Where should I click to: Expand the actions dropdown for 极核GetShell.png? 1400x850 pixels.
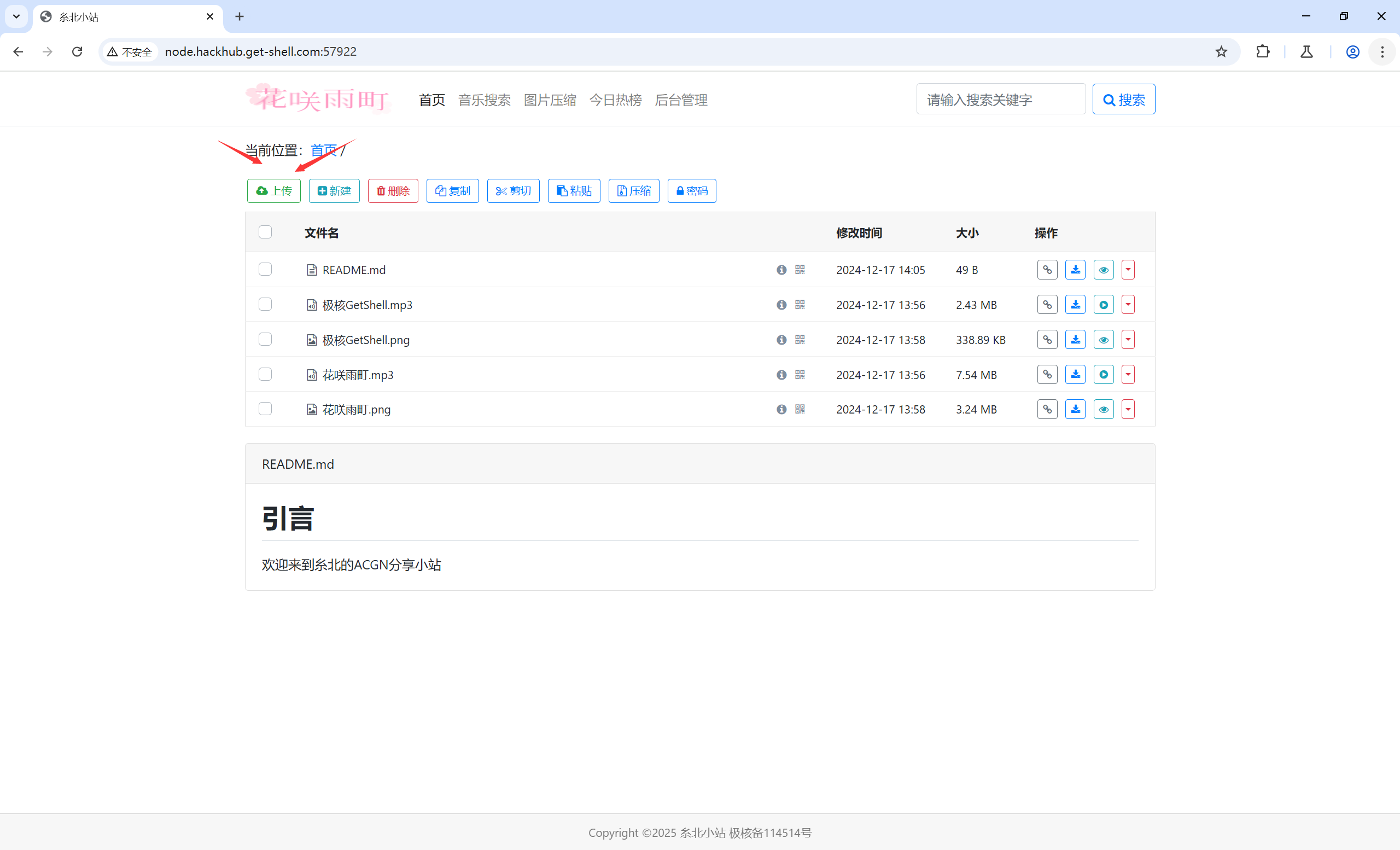pos(1128,339)
